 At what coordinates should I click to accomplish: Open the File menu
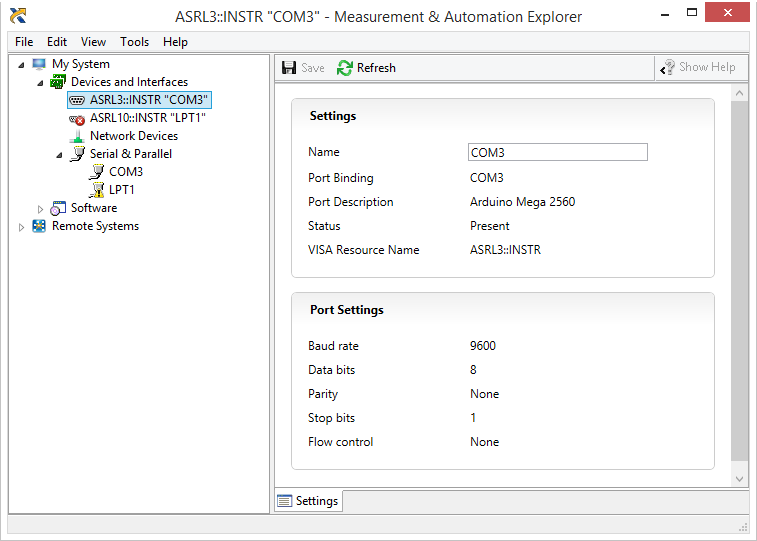click(x=24, y=42)
